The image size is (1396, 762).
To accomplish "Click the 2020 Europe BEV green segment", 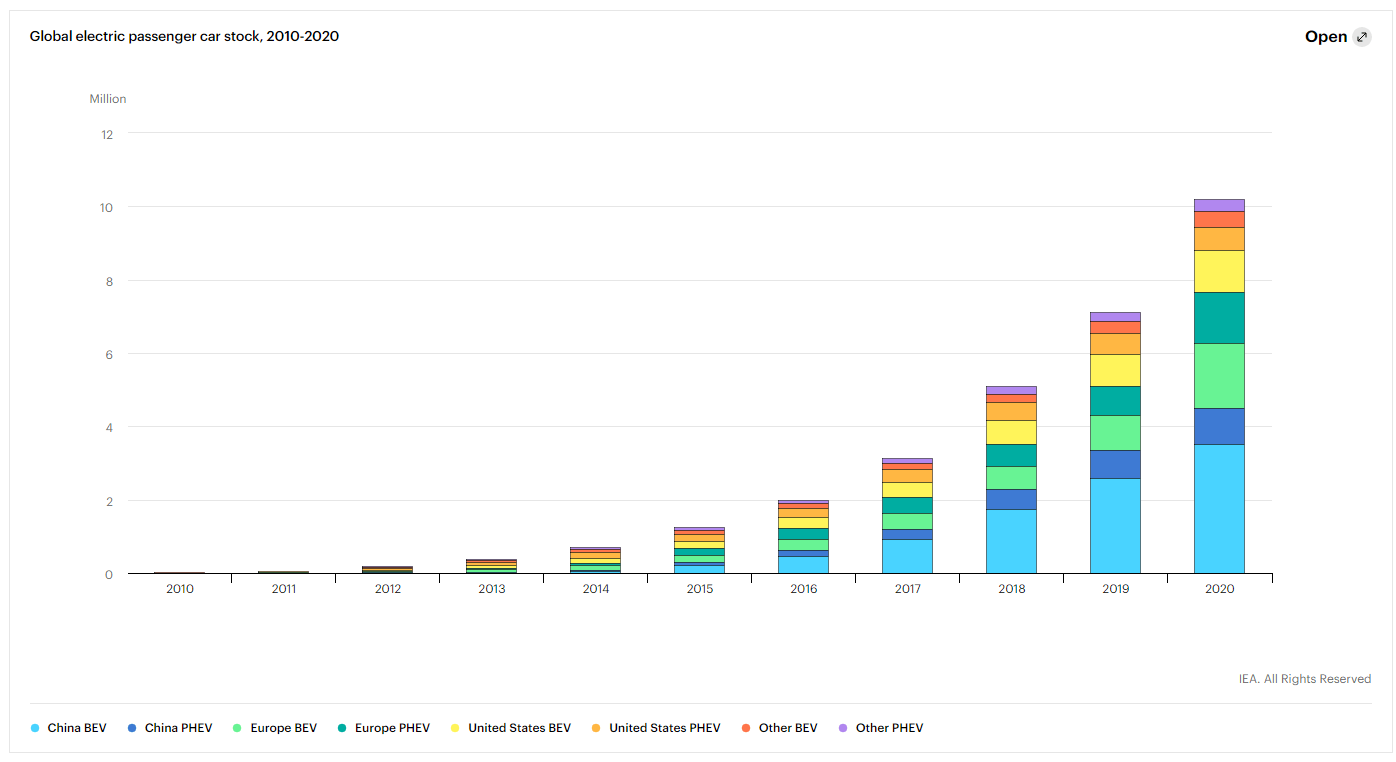I will [x=1219, y=376].
